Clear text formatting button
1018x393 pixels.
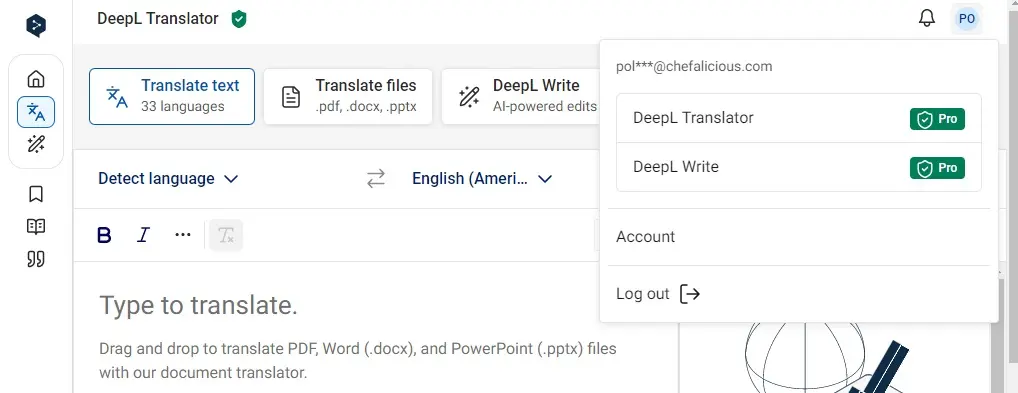pyautogui.click(x=226, y=235)
